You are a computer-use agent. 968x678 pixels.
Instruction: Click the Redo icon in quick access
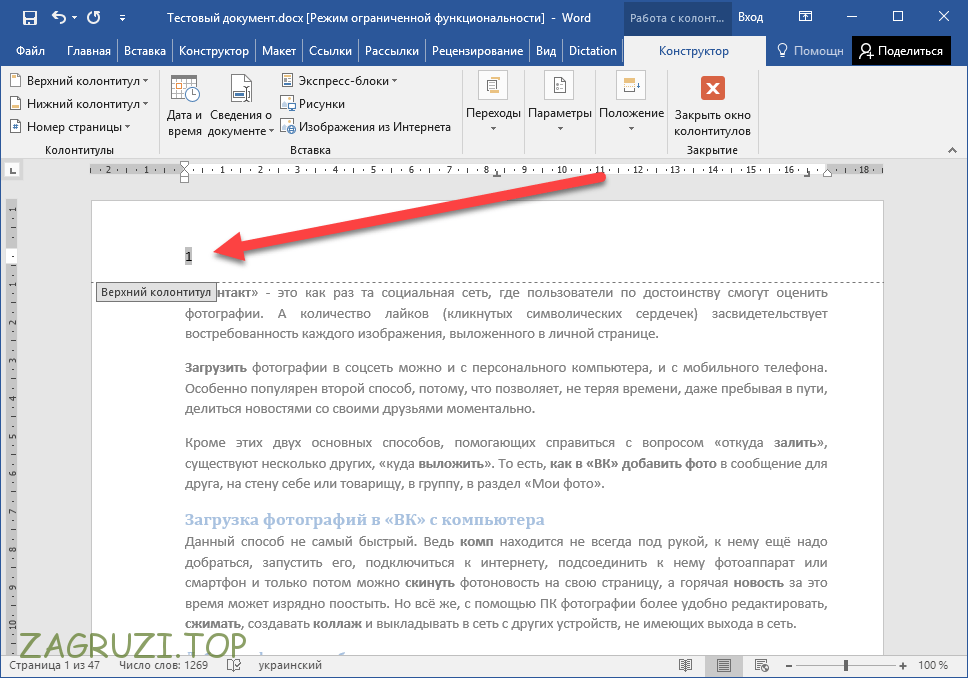[x=93, y=18]
